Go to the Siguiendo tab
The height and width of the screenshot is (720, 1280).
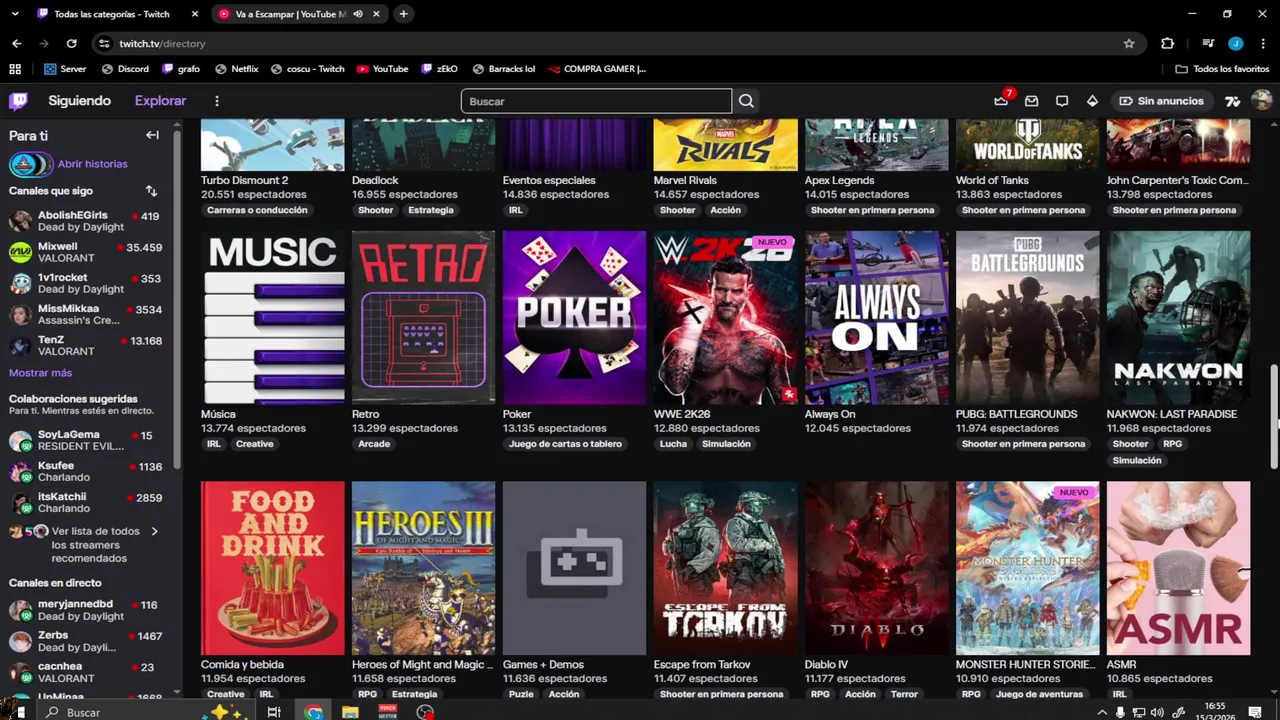(x=79, y=101)
